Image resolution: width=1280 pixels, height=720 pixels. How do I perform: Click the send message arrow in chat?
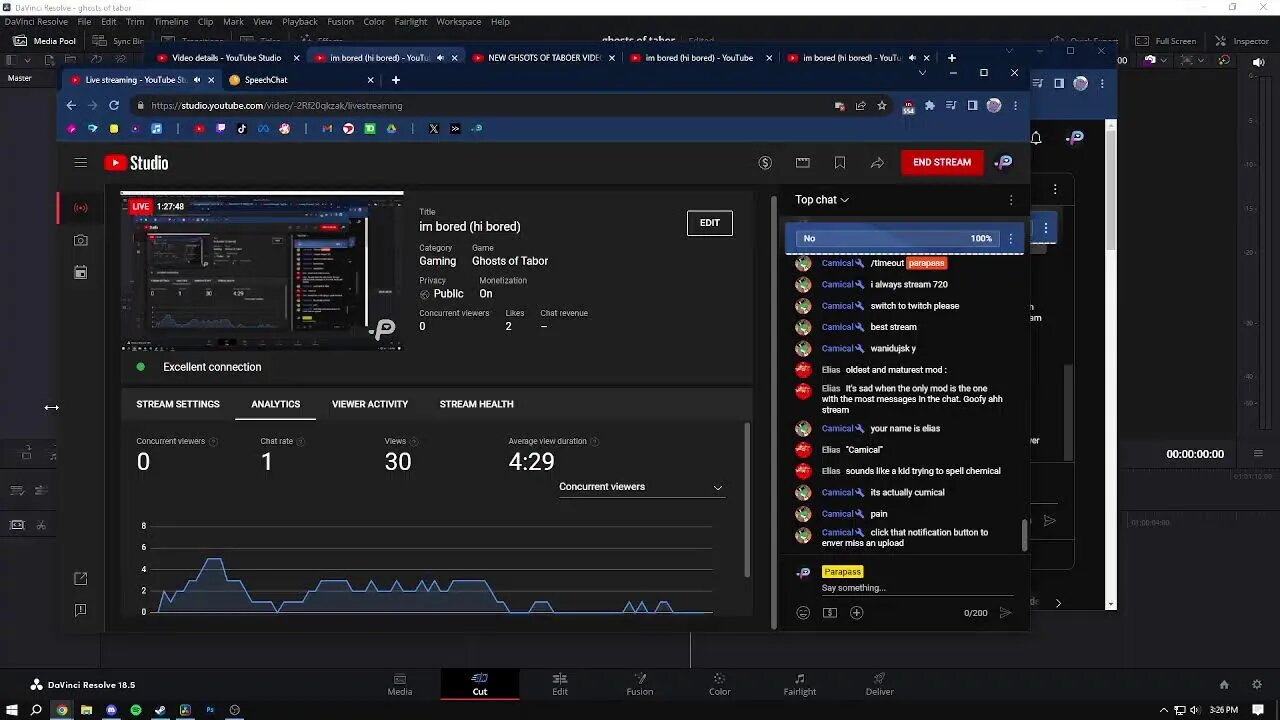(1006, 613)
